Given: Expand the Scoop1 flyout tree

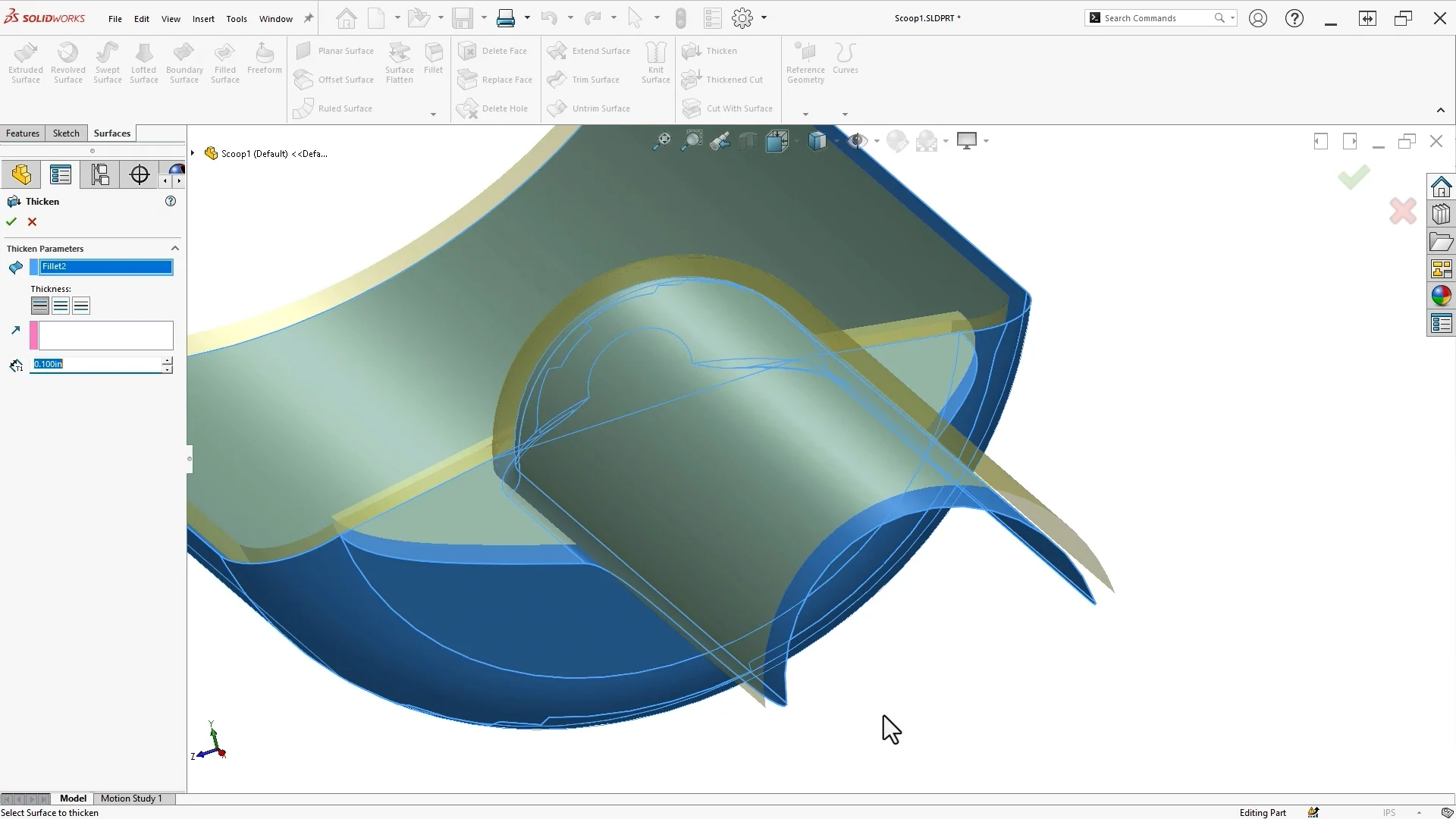Looking at the screenshot, I should tap(193, 153).
